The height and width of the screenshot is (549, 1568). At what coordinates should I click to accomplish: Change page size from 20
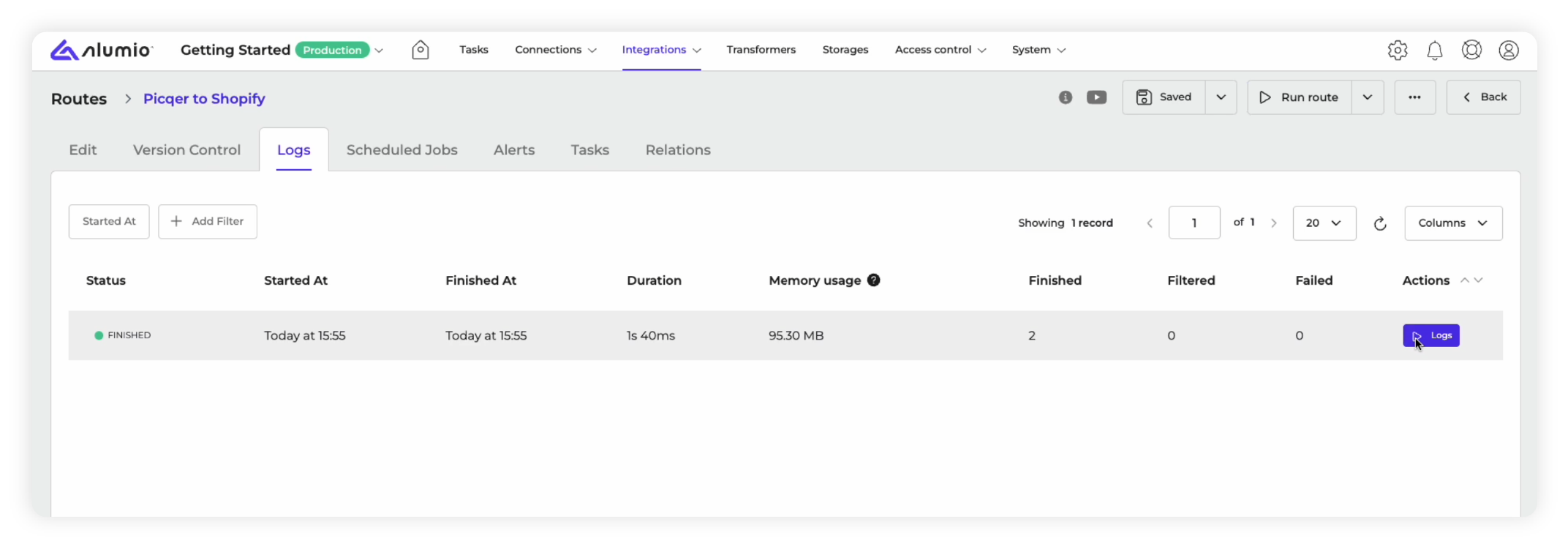(1324, 223)
